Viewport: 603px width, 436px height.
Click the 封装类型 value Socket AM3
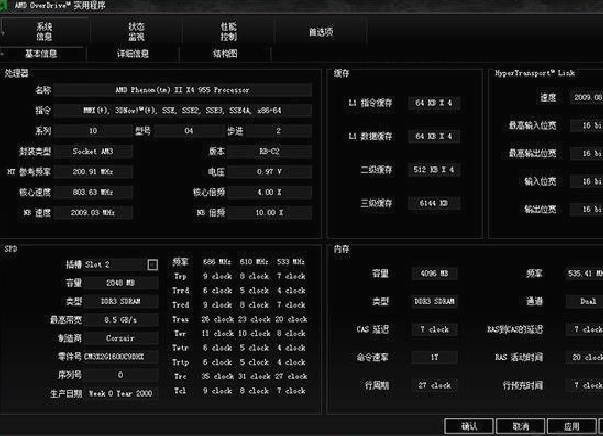pyautogui.click(x=93, y=151)
